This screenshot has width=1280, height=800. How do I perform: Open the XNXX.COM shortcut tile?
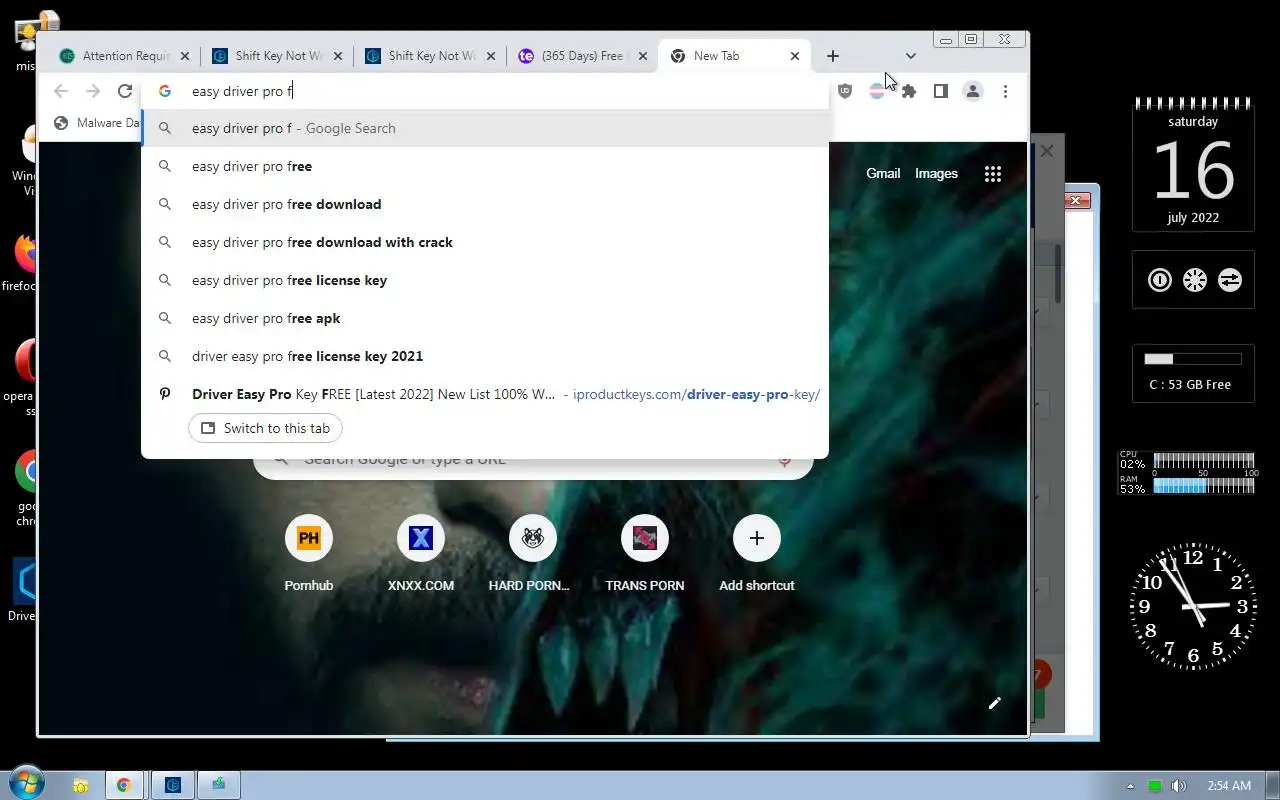[x=420, y=554]
